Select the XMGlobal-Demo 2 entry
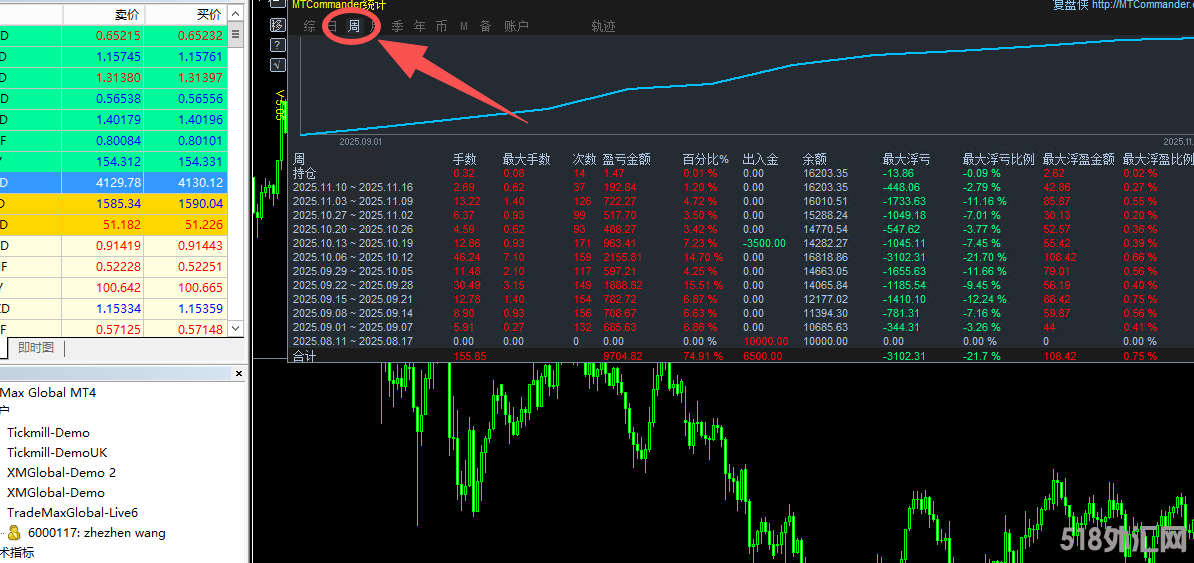Image resolution: width=1194 pixels, height=563 pixels. pos(62,472)
